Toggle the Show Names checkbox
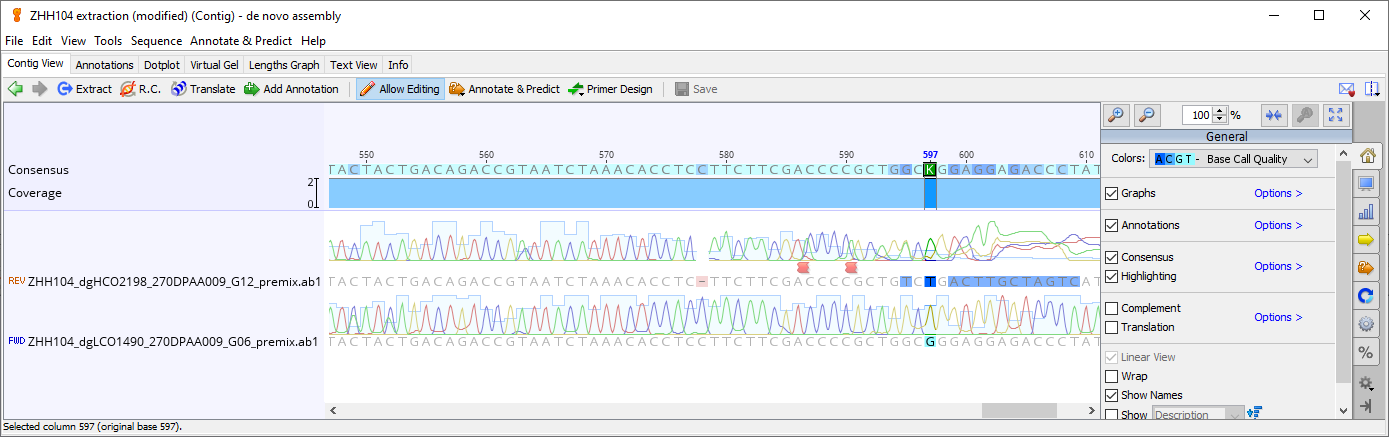1389x437 pixels. click(1111, 395)
